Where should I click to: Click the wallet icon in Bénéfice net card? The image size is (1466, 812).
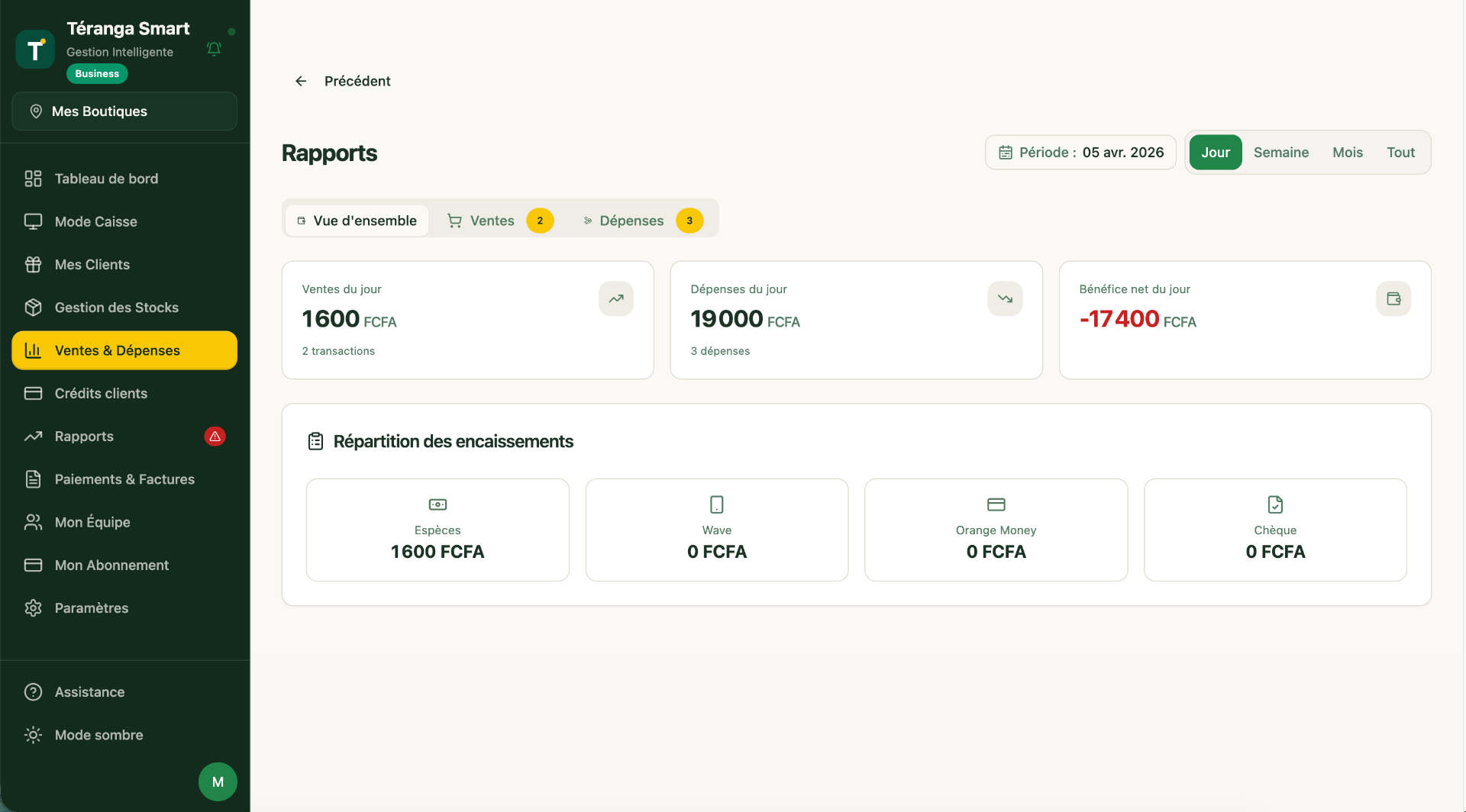click(x=1393, y=298)
